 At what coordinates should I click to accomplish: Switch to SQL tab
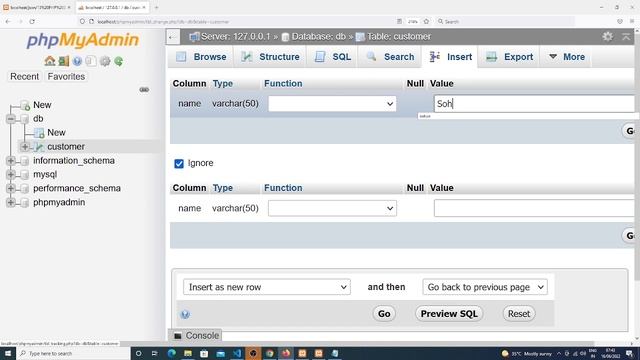333,57
